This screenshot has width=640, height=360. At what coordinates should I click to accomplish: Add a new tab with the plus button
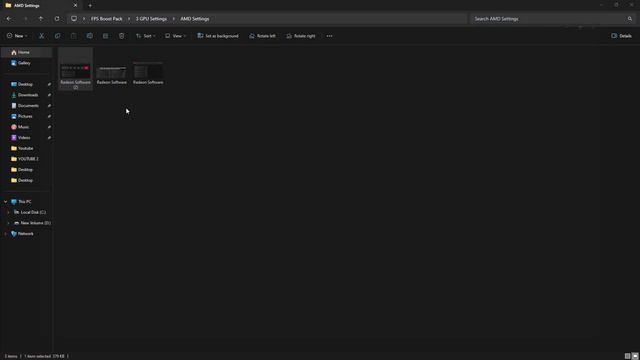[x=90, y=6]
